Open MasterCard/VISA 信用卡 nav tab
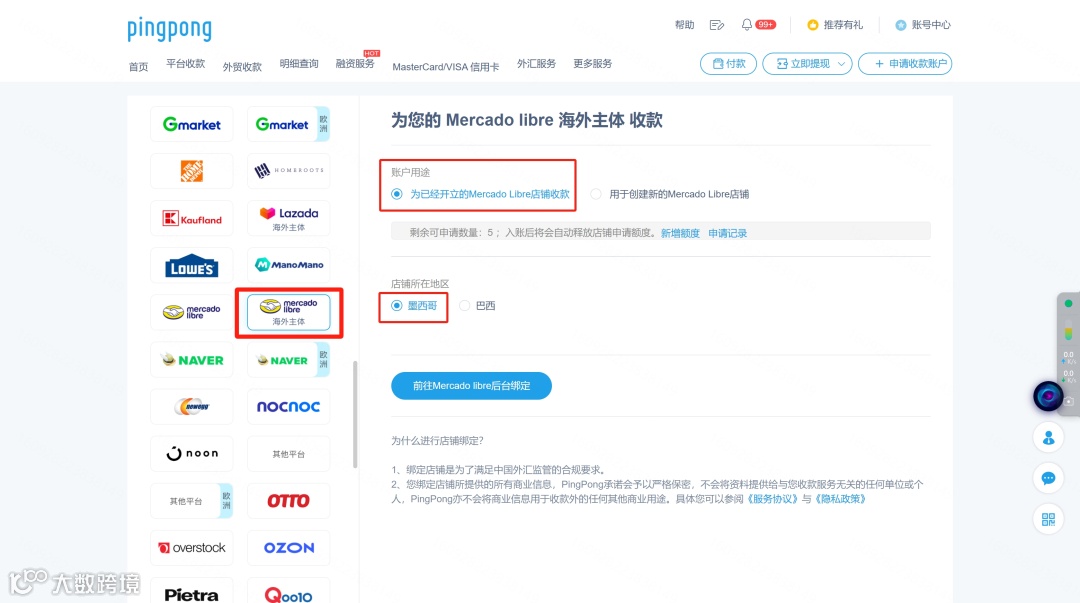This screenshot has height=603, width=1080. [x=446, y=67]
